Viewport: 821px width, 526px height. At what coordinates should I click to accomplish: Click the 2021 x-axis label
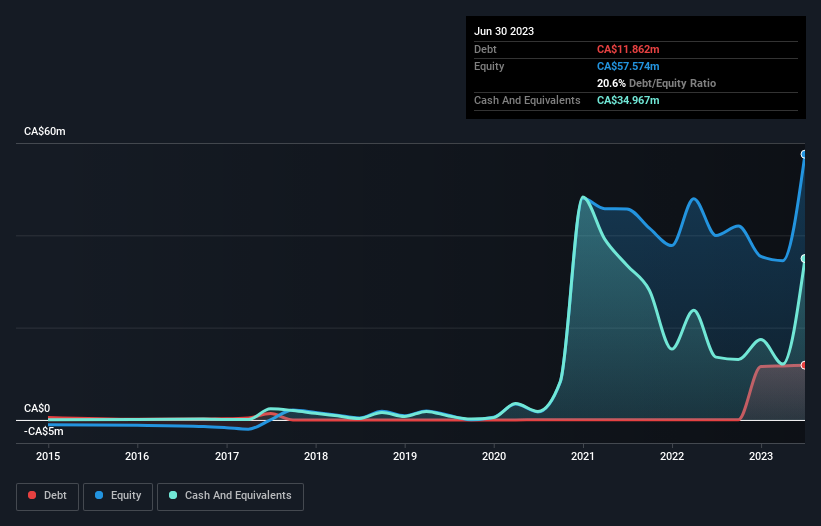(583, 456)
